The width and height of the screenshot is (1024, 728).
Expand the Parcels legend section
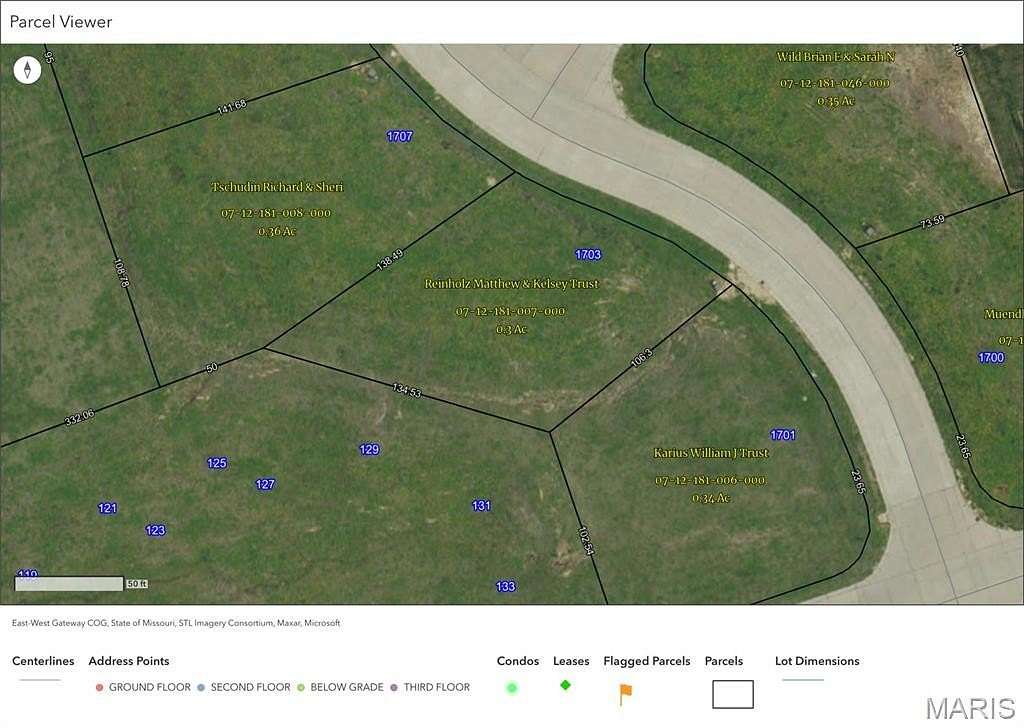(723, 661)
